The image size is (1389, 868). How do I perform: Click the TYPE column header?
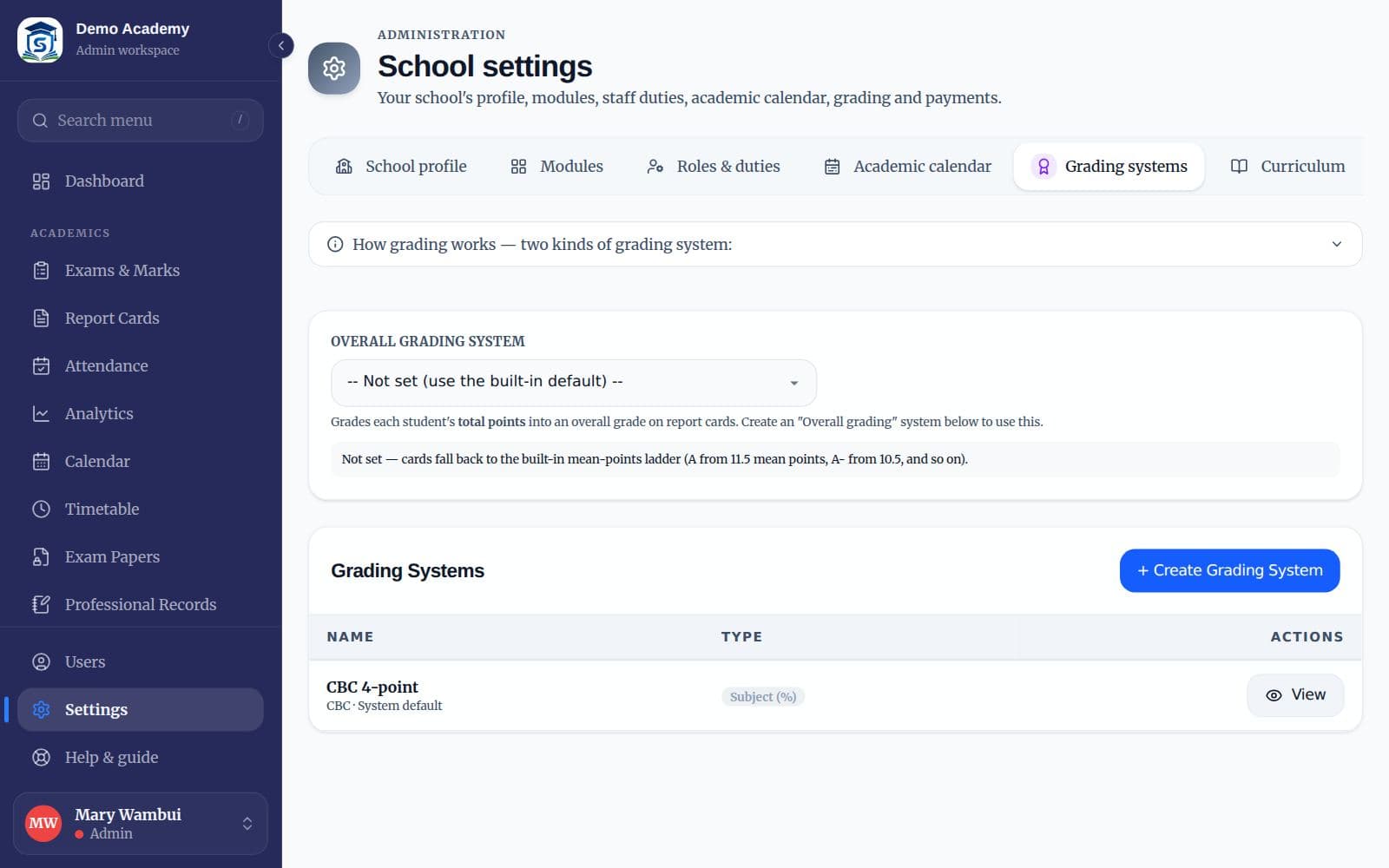point(742,637)
